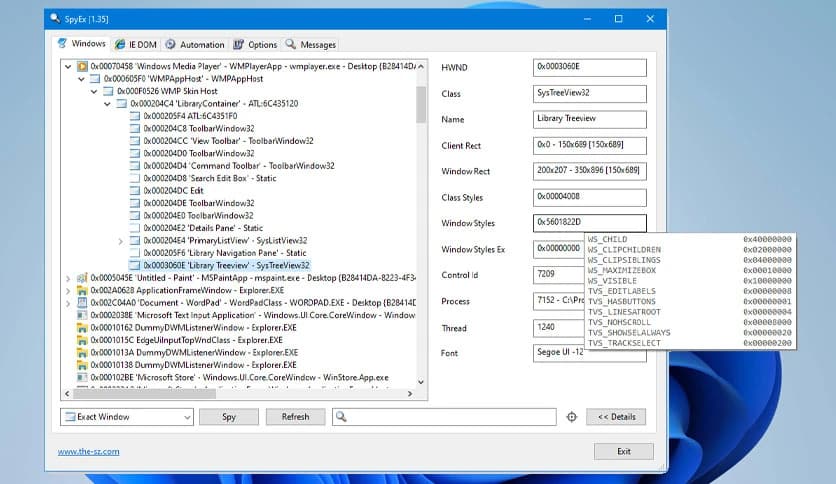The width and height of the screenshot is (836, 484).
Task: Click the 'Library Treeview' row window icon
Action: click(x=135, y=265)
